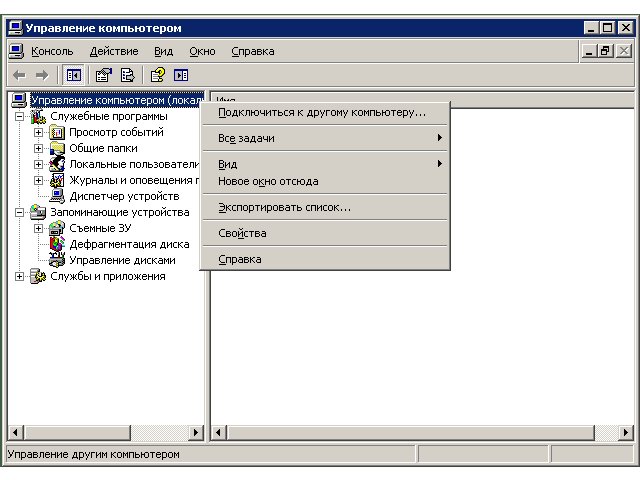Click the Export list toolbar icon
640x480 pixels.
pyautogui.click(x=128, y=75)
